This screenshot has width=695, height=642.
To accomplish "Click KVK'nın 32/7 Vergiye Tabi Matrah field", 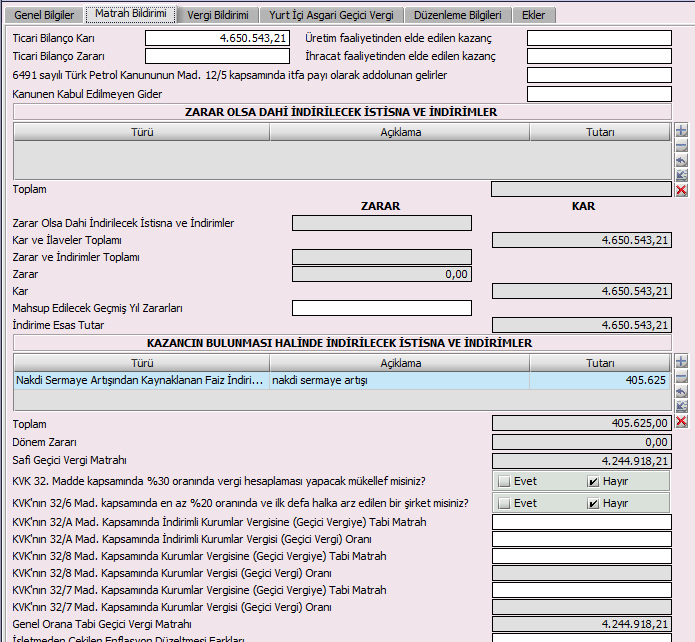I will (x=582, y=590).
